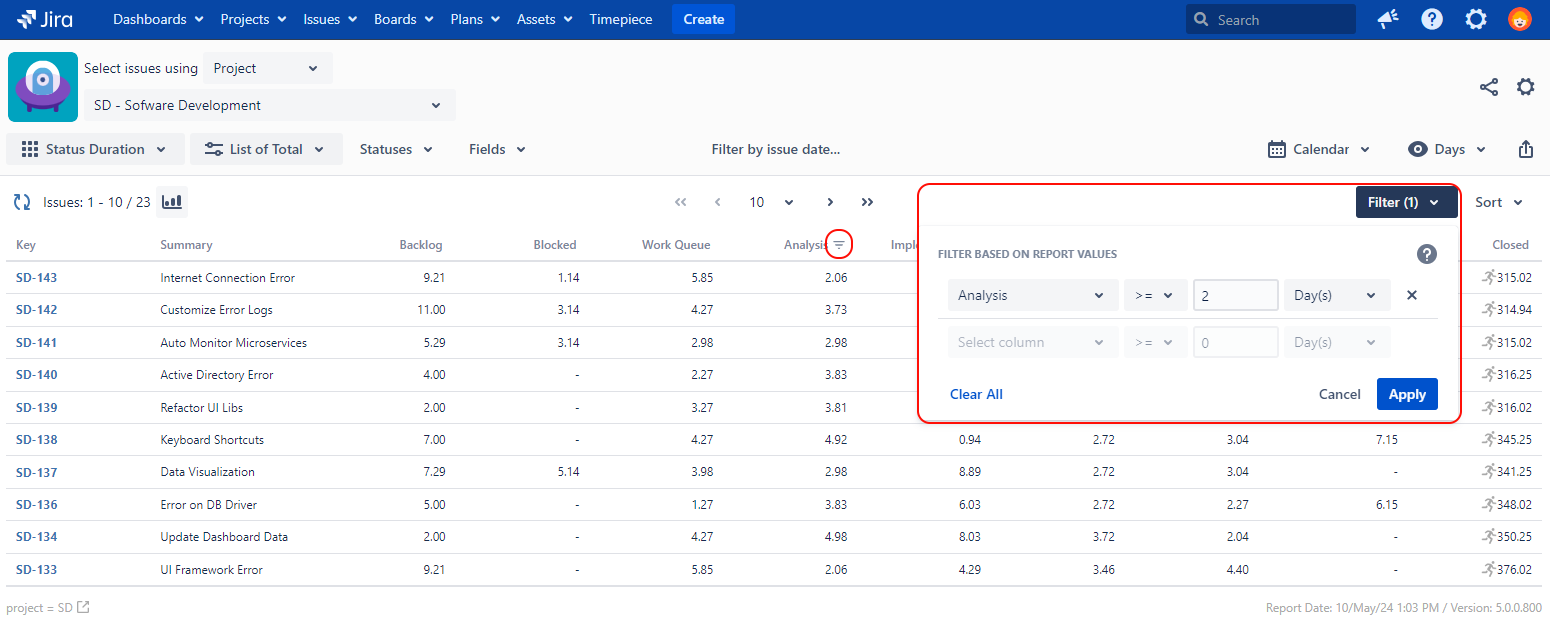Open report settings gear icon

pos(1525,87)
